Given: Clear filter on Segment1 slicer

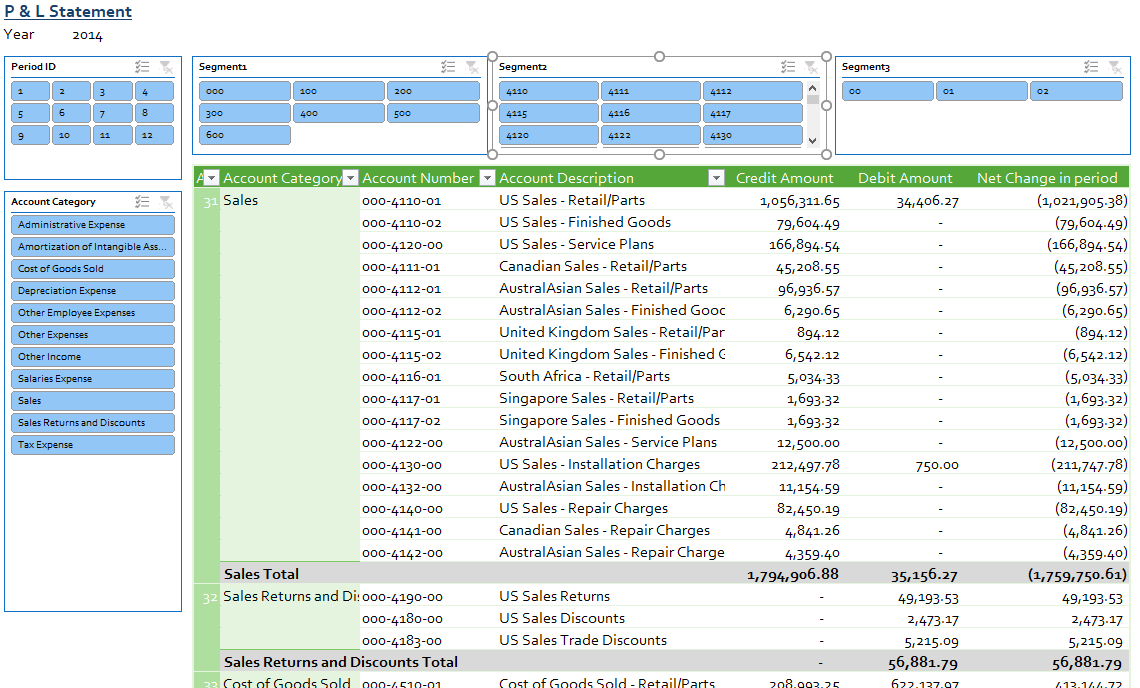Looking at the screenshot, I should tap(473, 67).
